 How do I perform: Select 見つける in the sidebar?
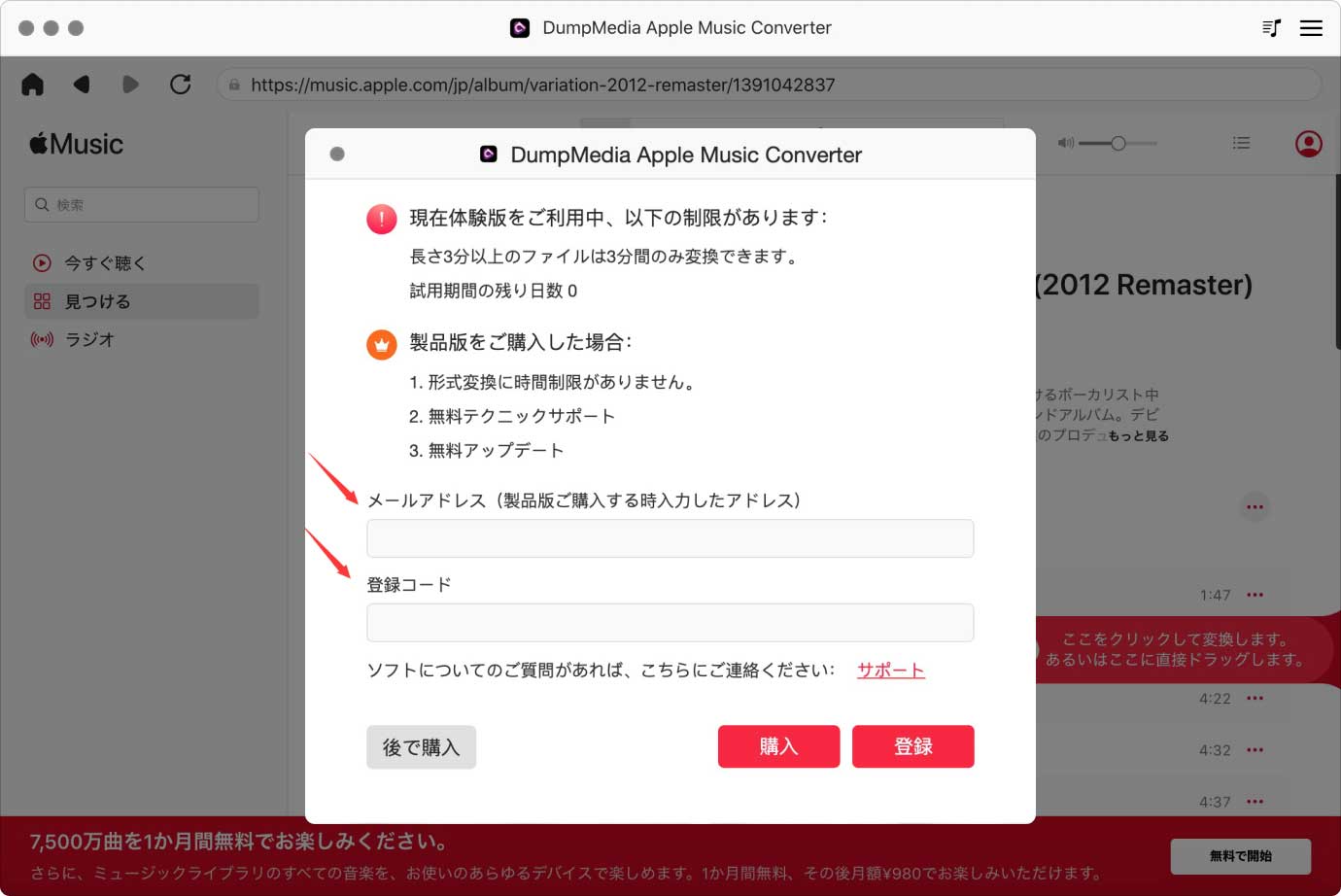142,301
